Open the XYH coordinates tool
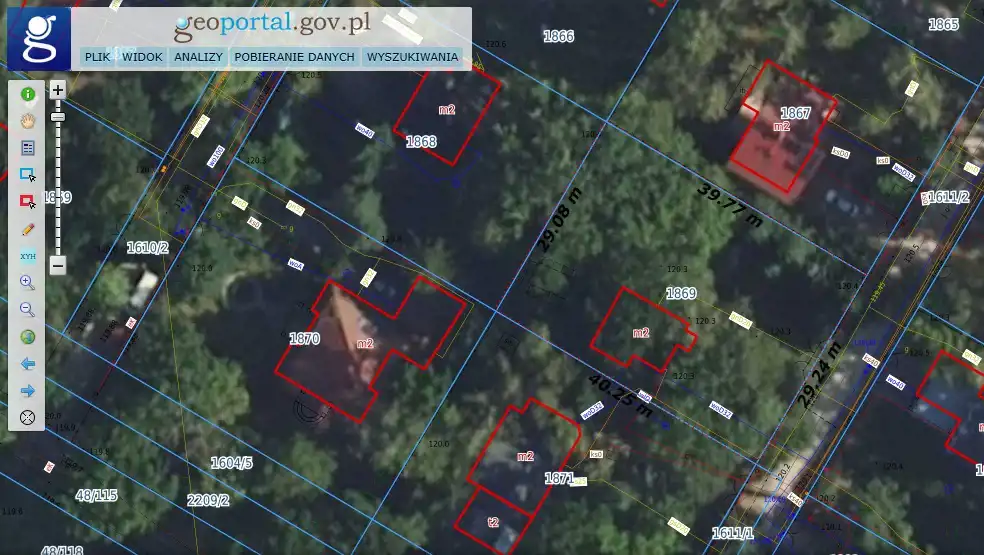Screen dimensions: 984x555 click(x=28, y=256)
